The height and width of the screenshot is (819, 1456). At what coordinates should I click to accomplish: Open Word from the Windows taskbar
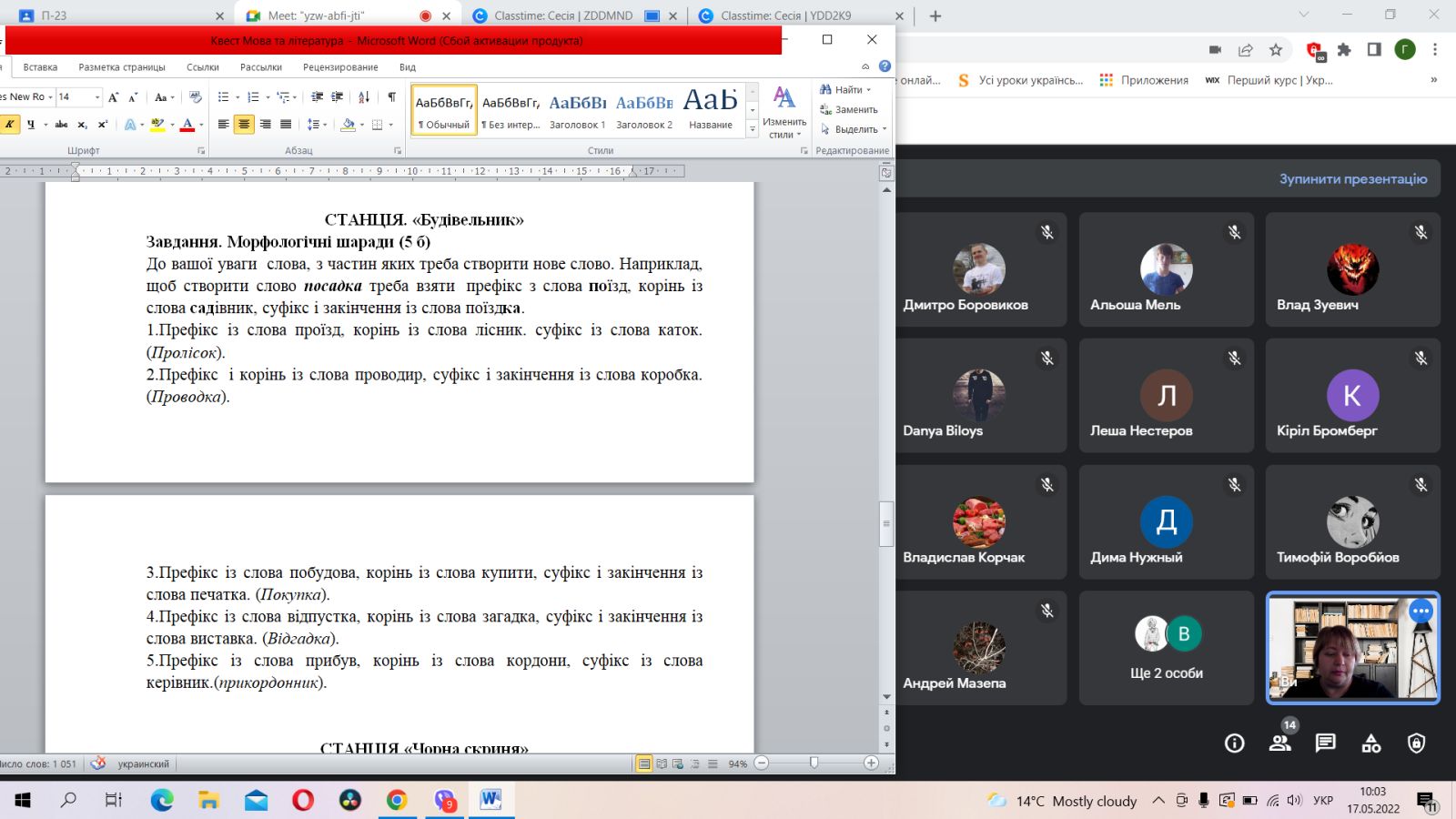point(490,800)
